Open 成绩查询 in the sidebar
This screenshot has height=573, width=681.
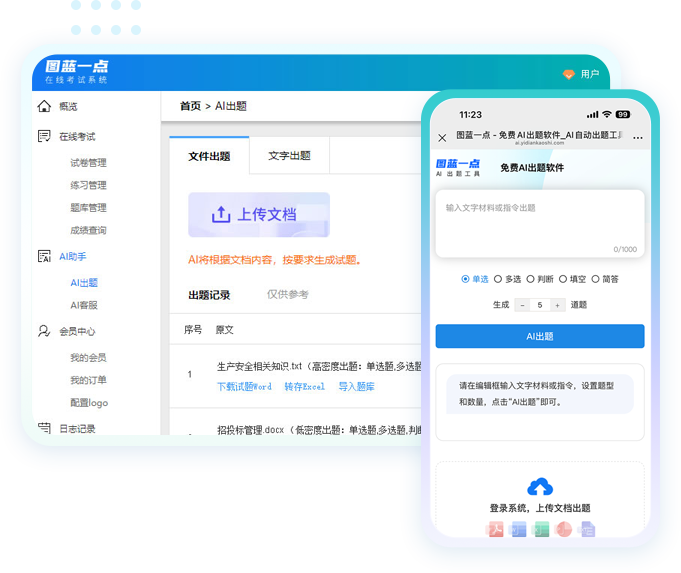point(89,230)
